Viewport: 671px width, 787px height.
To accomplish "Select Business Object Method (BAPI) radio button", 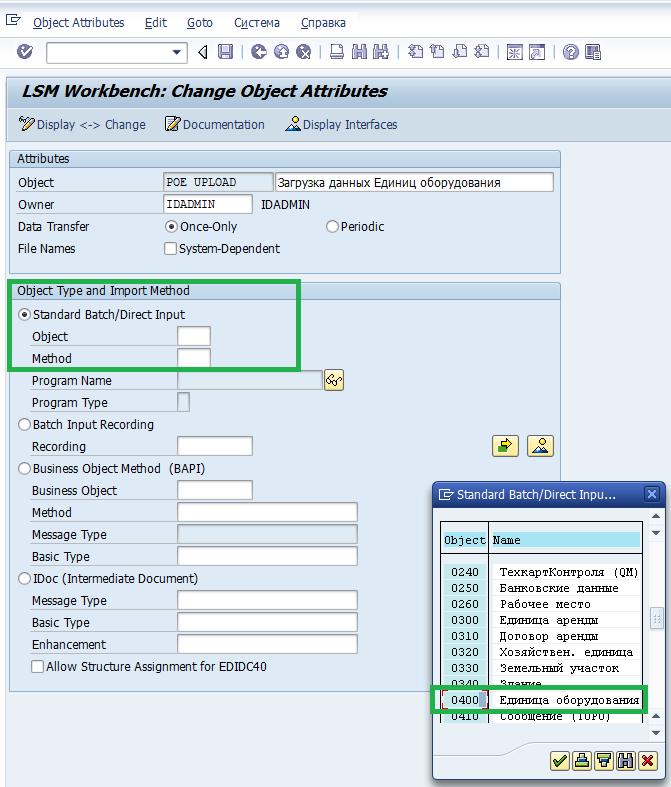I will (24, 469).
